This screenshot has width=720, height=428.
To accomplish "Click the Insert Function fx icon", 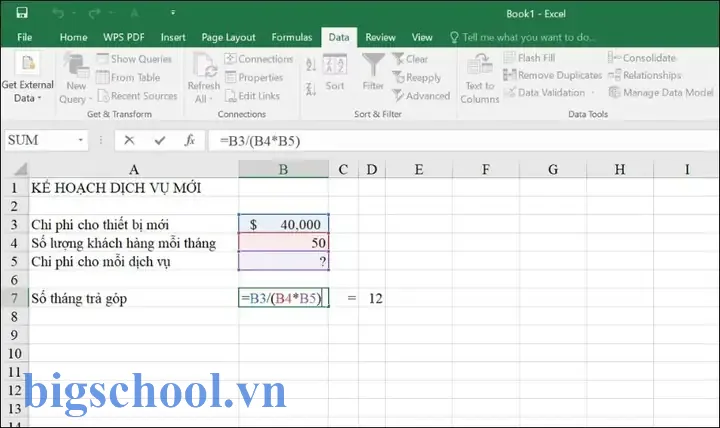I will [x=190, y=140].
